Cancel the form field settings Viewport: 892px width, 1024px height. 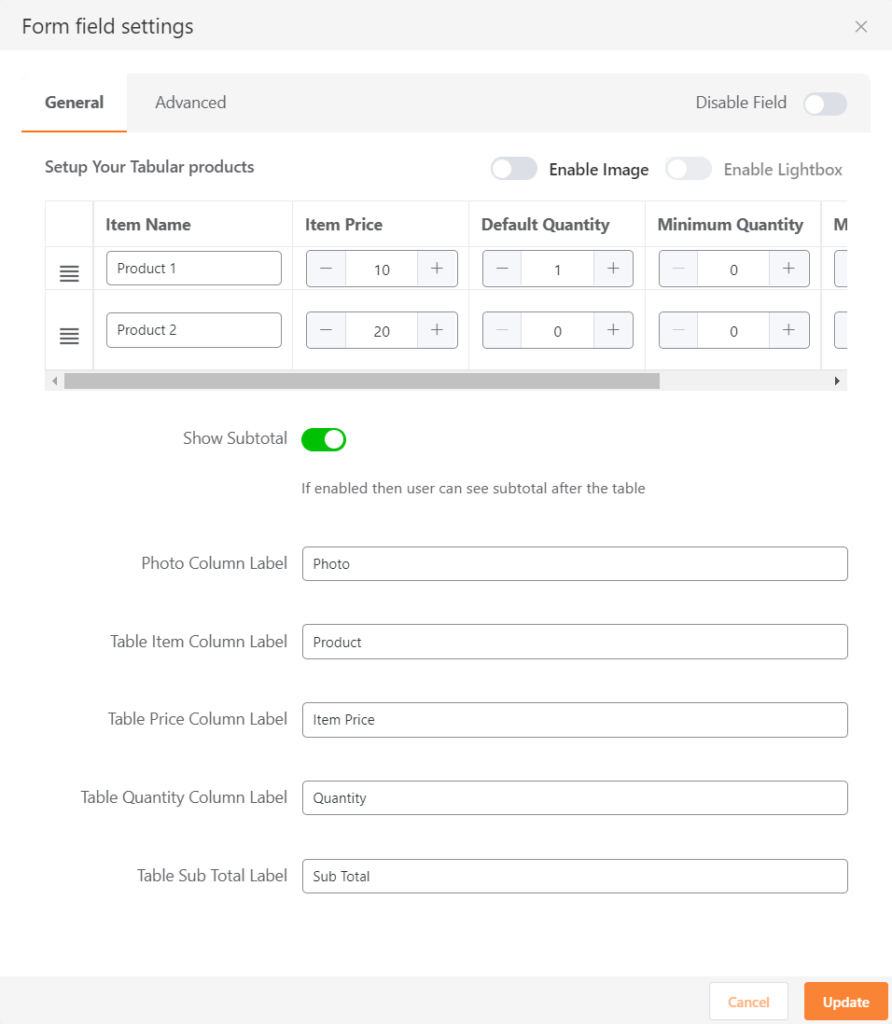[x=748, y=1001]
